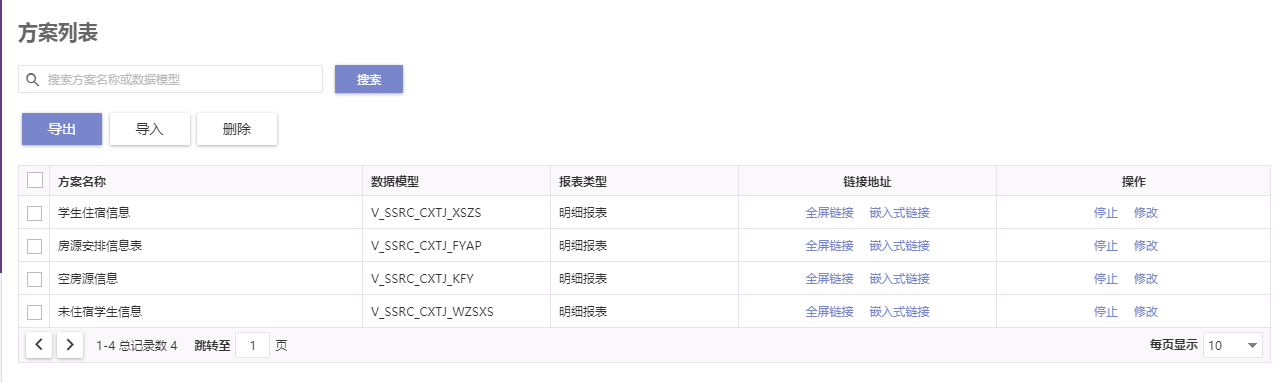1284x383 pixels.
Task: Click the 搜索 button
Action: 369,79
